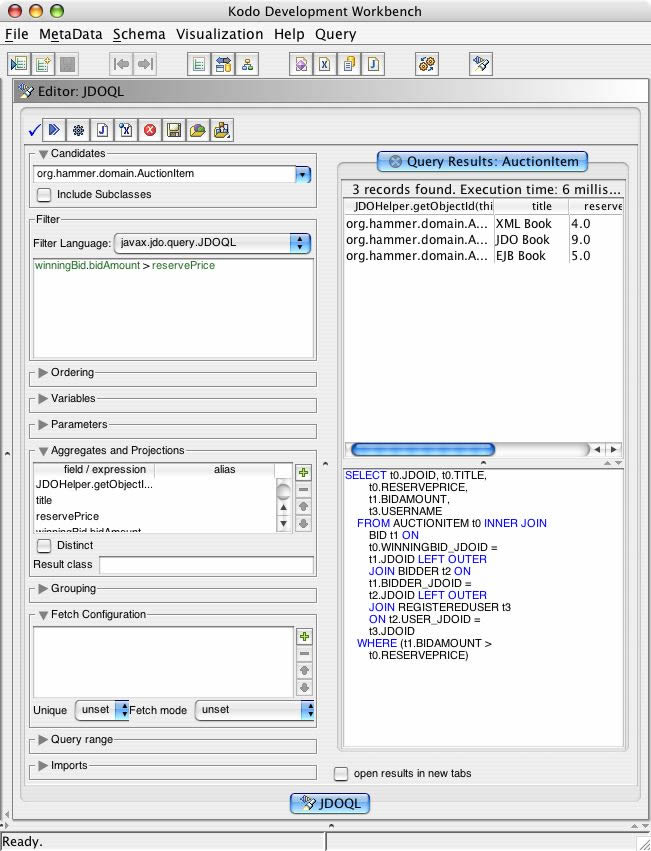This screenshot has width=651, height=851.
Task: Save the query using the floppy disk icon
Action: [x=174, y=129]
